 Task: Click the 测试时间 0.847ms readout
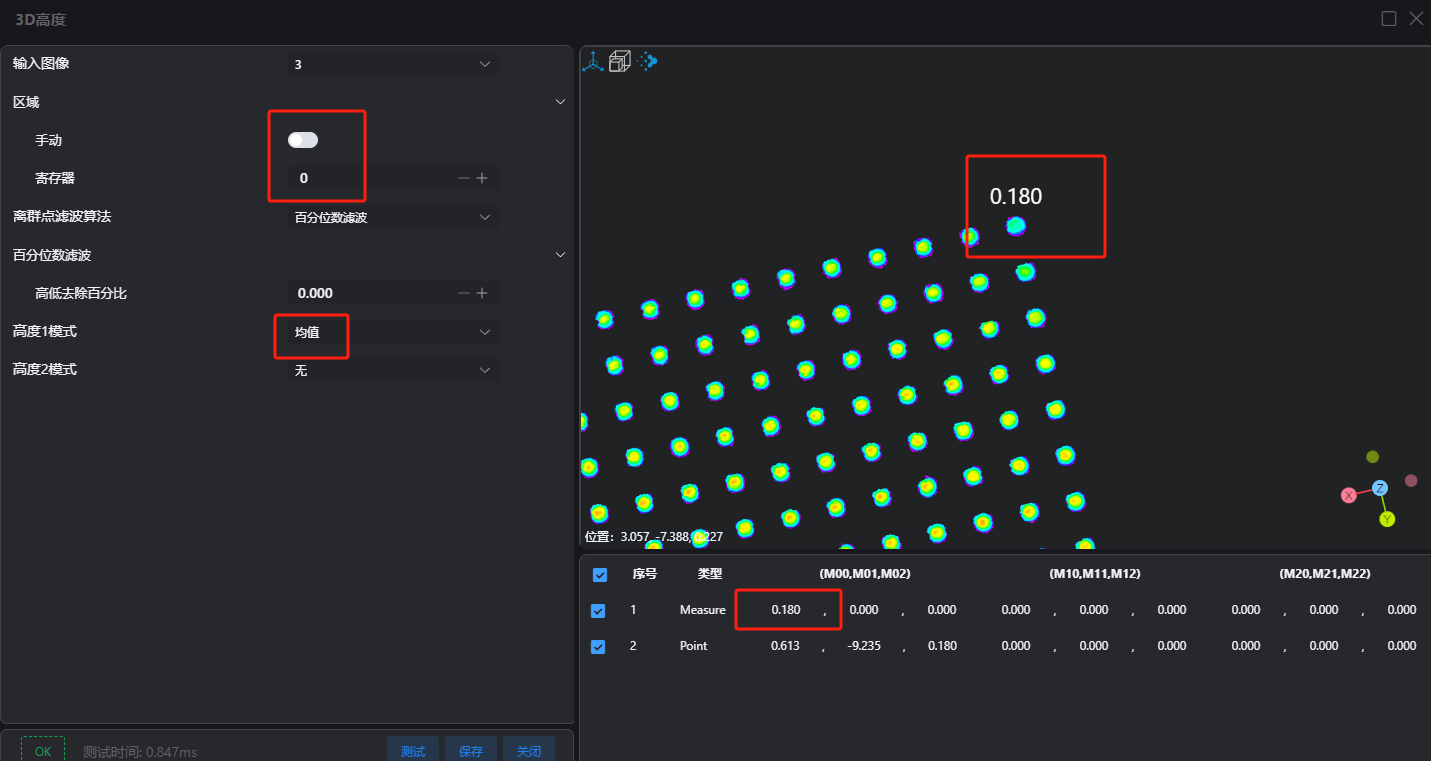coord(140,752)
